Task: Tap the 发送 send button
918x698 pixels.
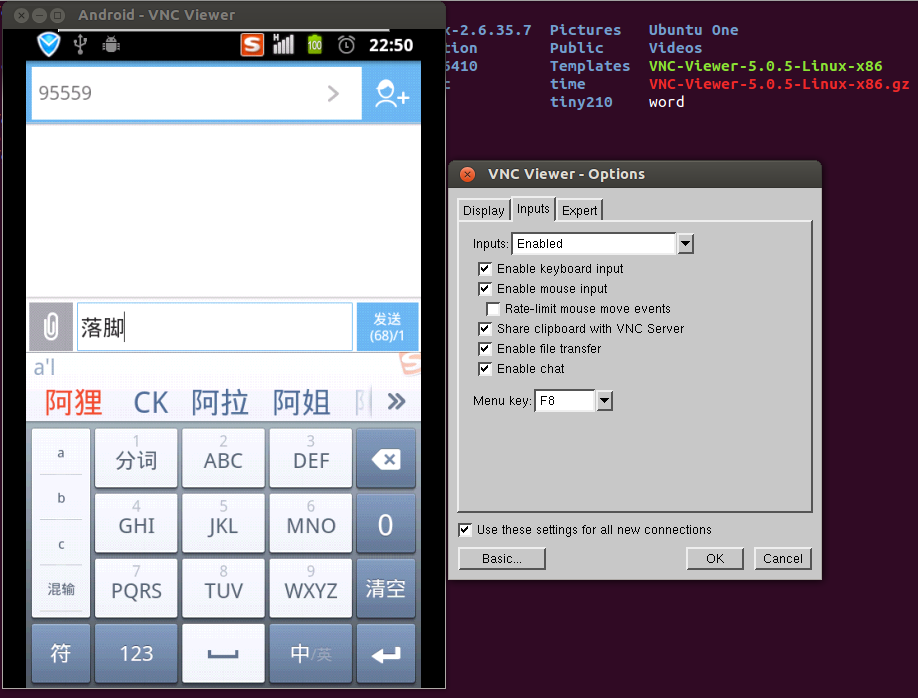Action: (x=388, y=327)
